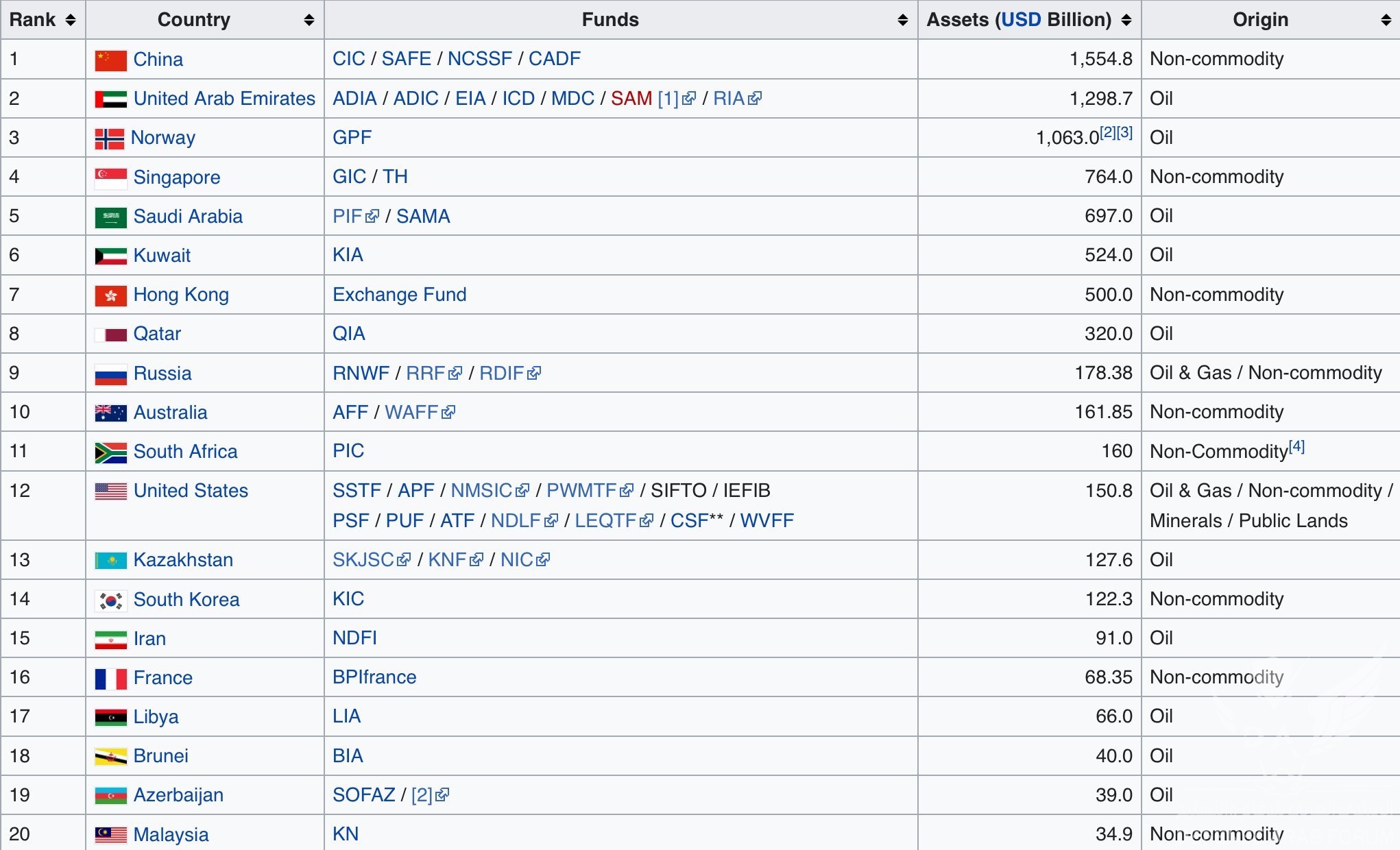This screenshot has width=1400, height=850.
Task: Open the KIC fund link
Action: tap(348, 599)
